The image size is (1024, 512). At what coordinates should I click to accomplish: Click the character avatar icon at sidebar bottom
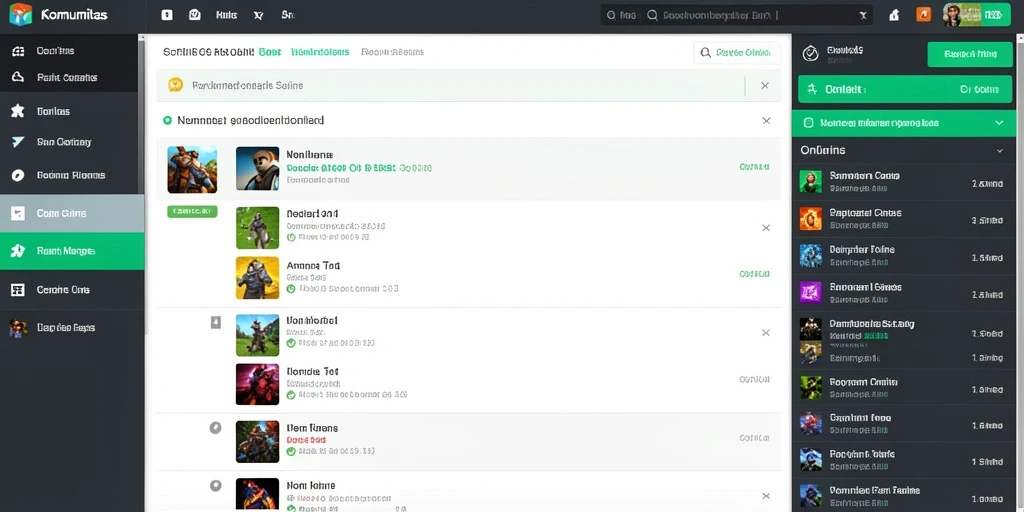(18, 328)
